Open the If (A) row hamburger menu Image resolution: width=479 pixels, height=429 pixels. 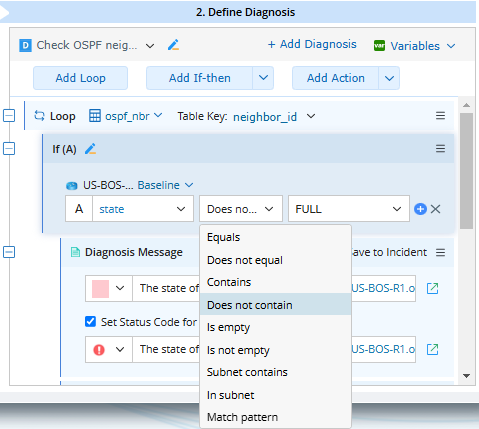tap(440, 148)
